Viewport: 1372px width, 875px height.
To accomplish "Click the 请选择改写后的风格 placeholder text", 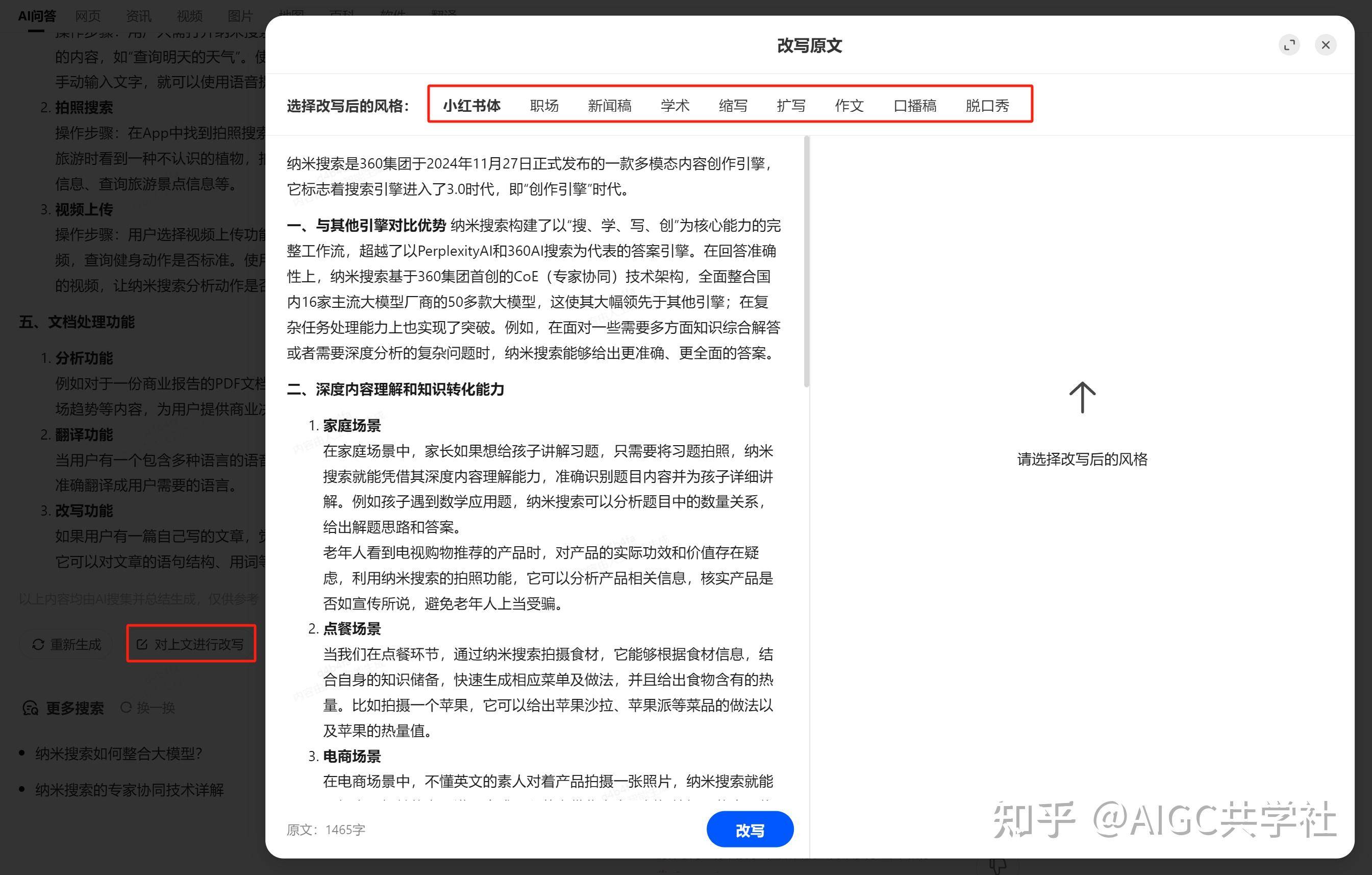I will click(1082, 459).
